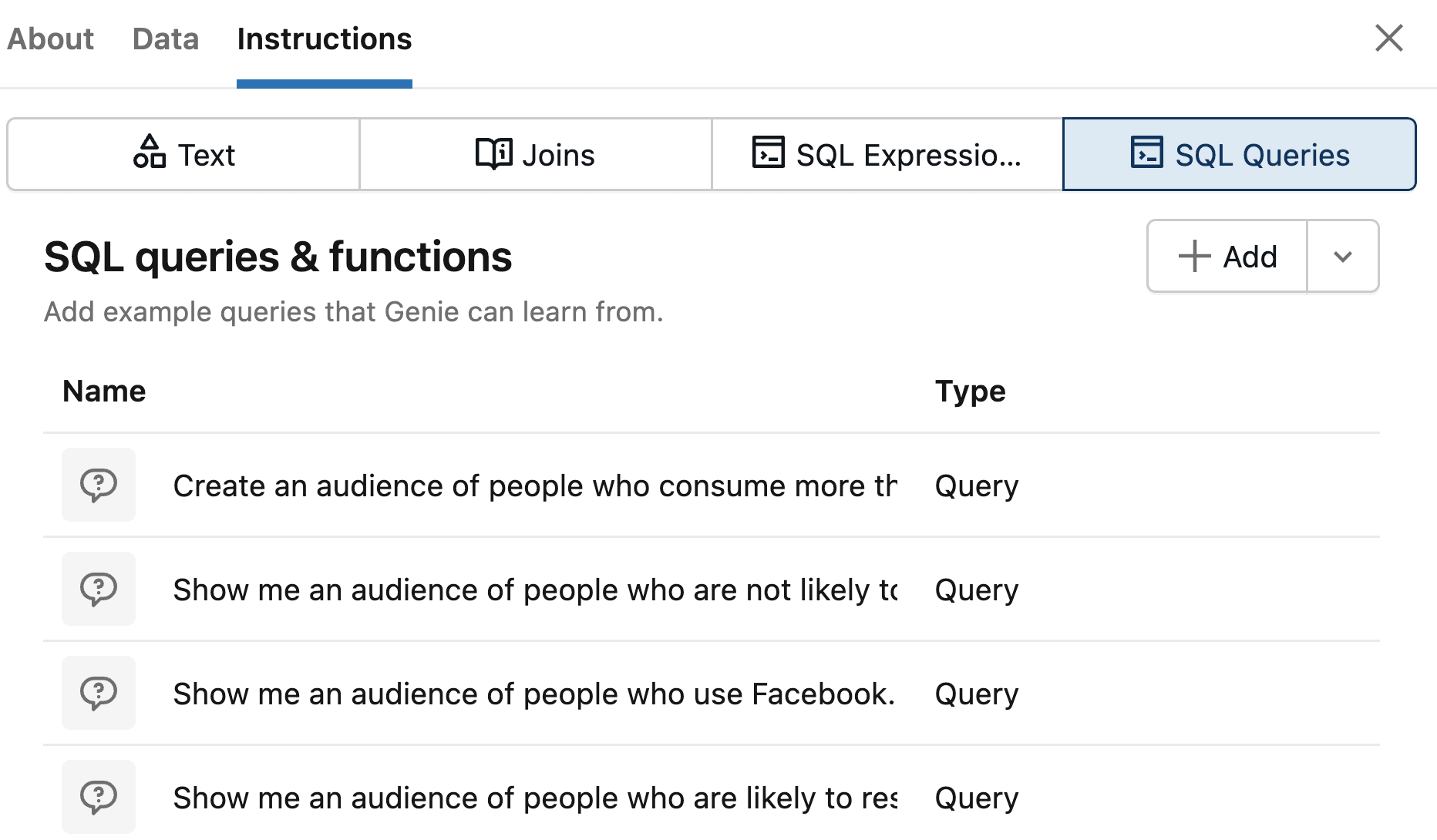Open 'Create an audience of people who consume' query

coord(534,486)
